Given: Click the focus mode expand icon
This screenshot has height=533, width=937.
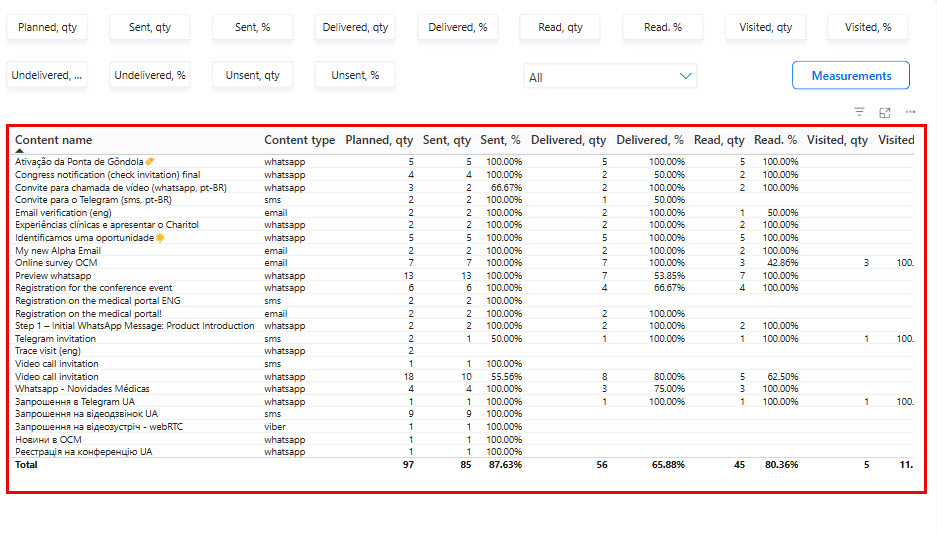Looking at the screenshot, I should tap(885, 112).
